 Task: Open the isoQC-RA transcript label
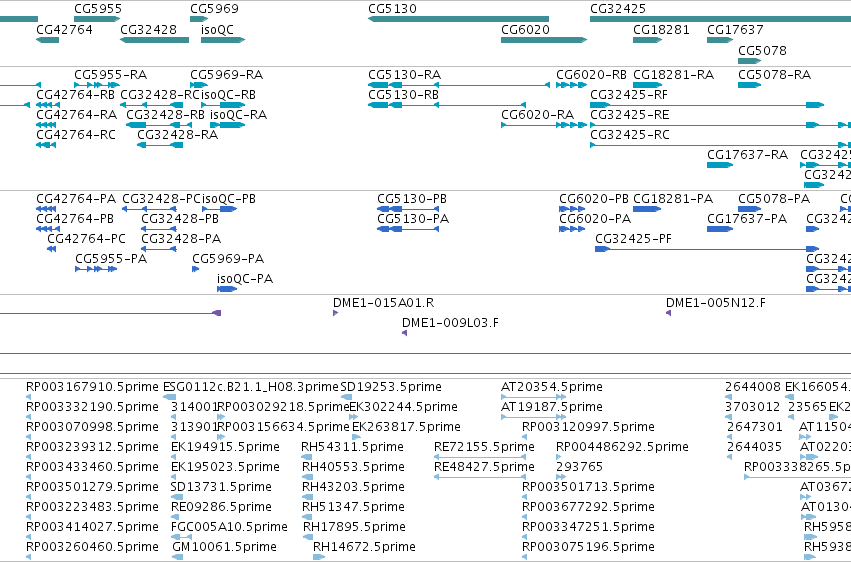238,115
